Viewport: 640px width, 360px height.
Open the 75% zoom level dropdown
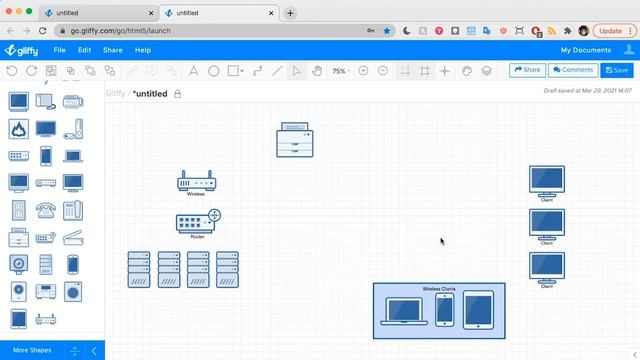[341, 71]
